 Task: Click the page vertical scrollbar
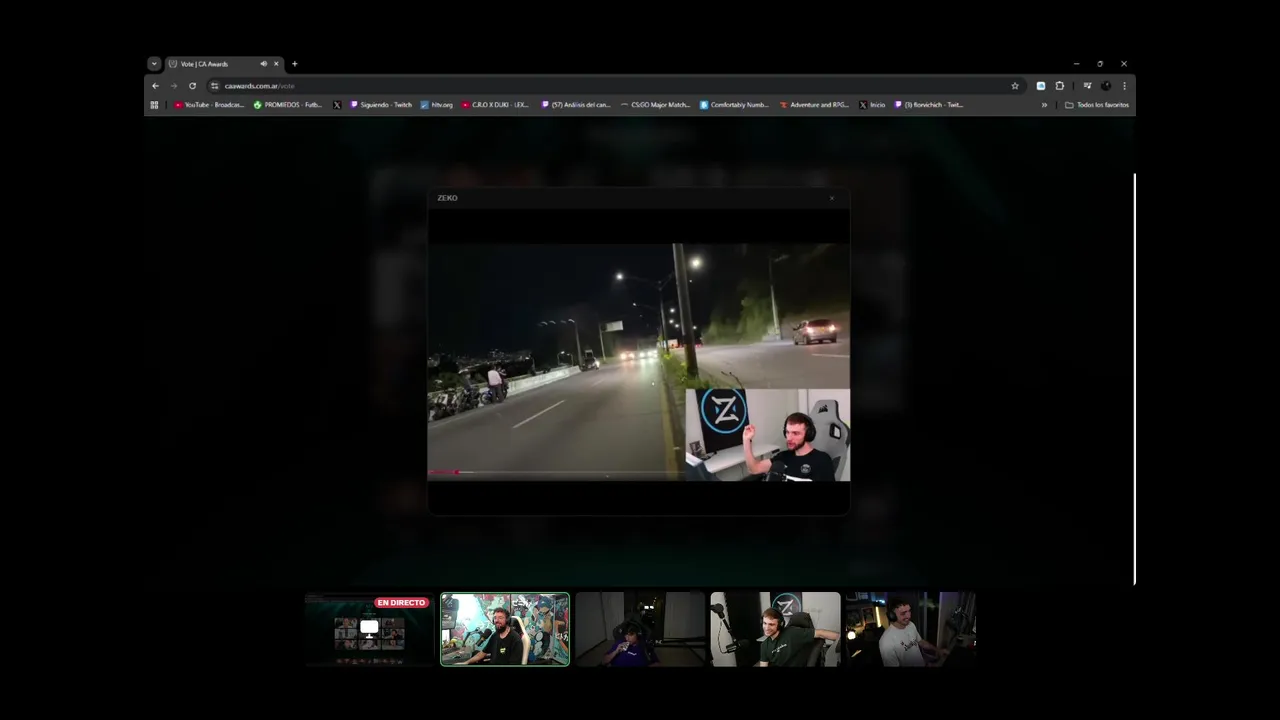(x=1134, y=379)
